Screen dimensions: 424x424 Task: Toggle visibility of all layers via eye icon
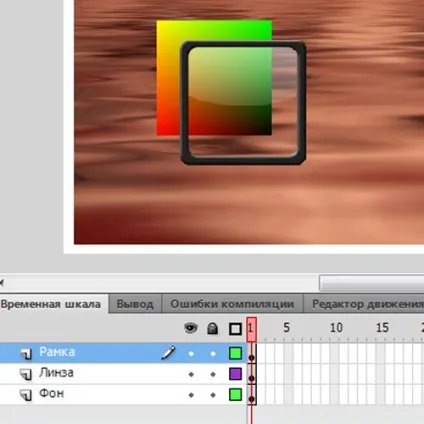(x=191, y=328)
